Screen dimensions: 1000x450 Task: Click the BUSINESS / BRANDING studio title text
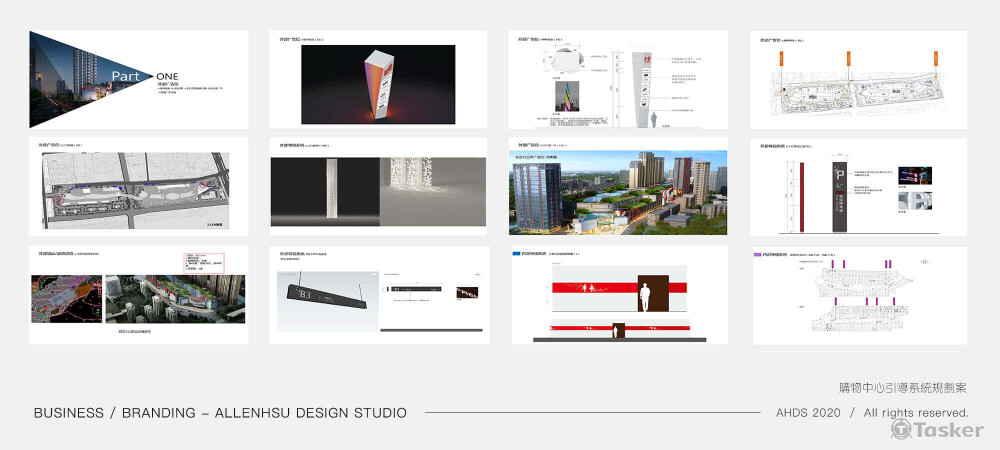(220, 413)
